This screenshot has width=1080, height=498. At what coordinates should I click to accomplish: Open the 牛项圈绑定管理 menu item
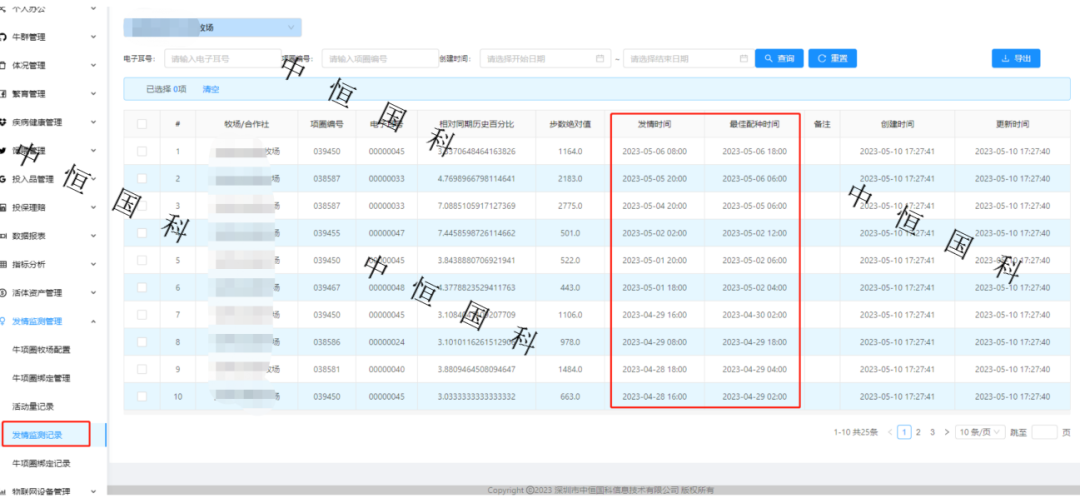tap(54, 379)
